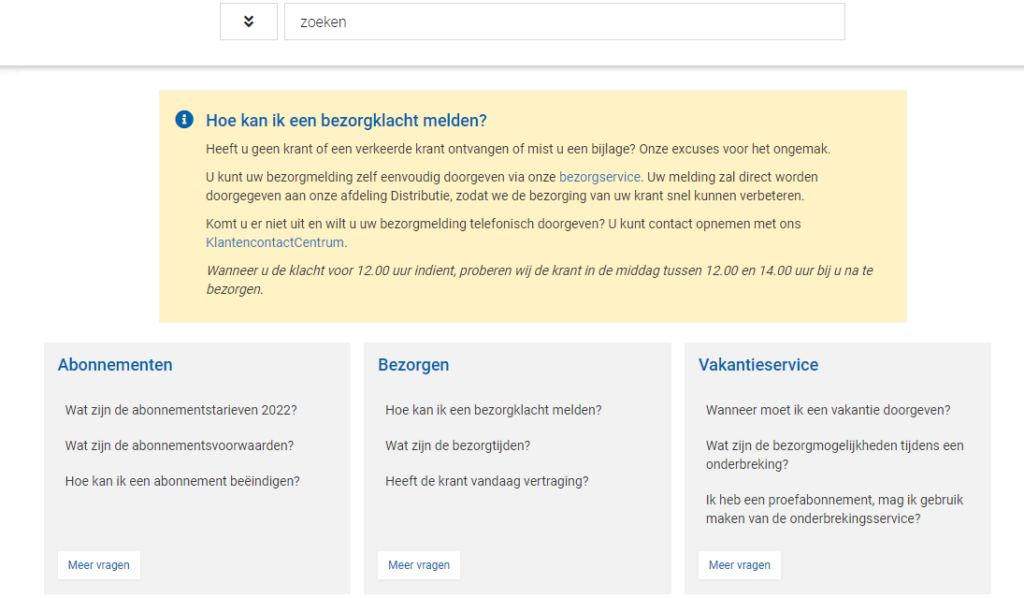This screenshot has width=1024, height=598.
Task: Open question Heeft de krant vandaag vertraging?
Action: [x=487, y=481]
